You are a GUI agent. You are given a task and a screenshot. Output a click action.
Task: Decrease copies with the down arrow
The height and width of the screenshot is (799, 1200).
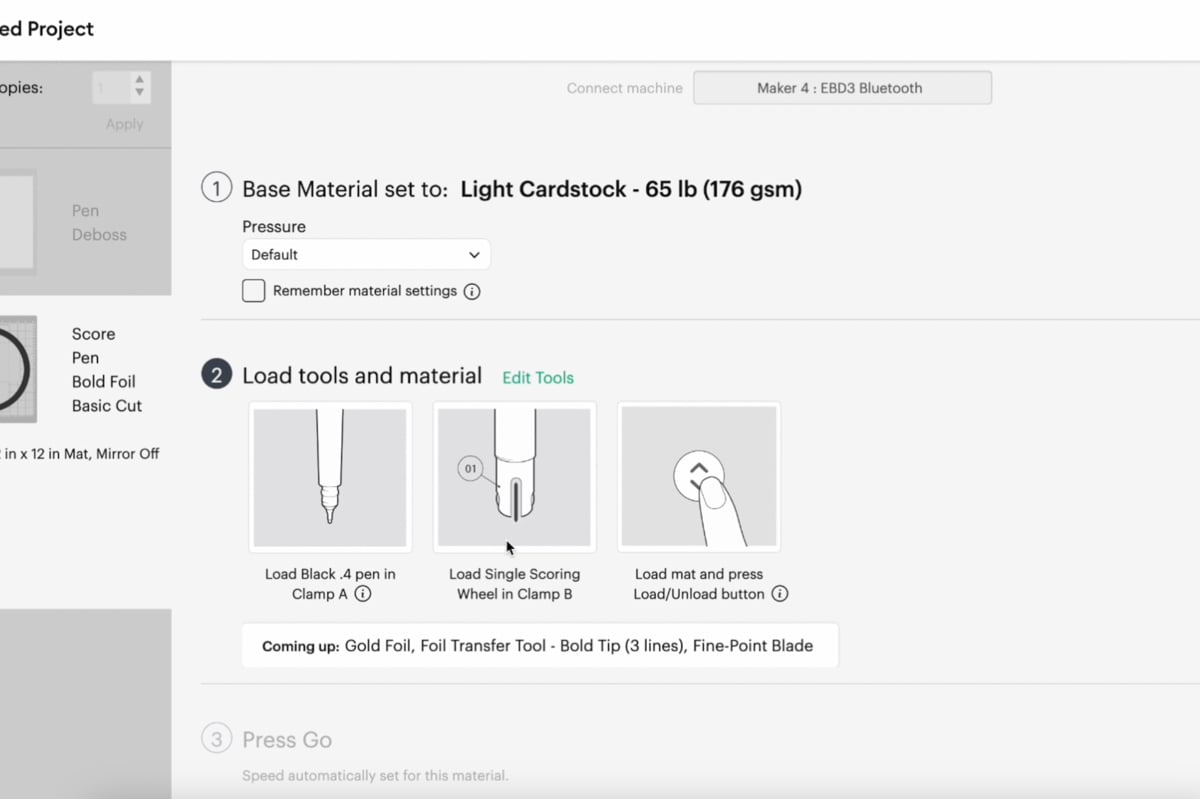point(140,94)
